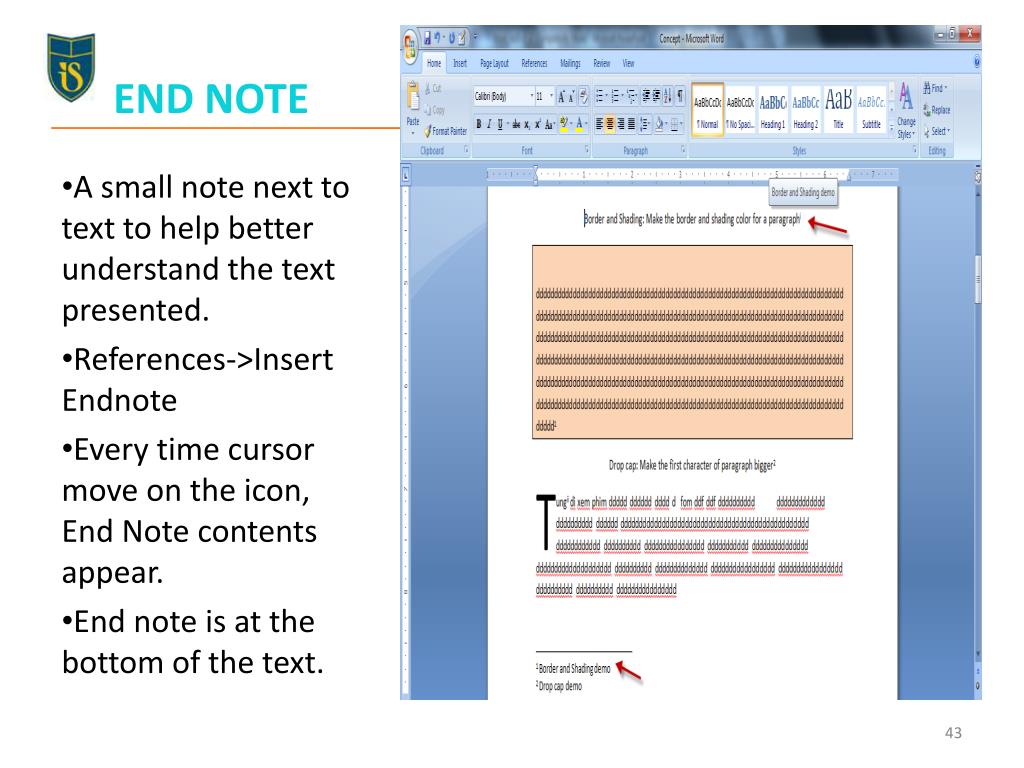The height and width of the screenshot is (768, 1024).
Task: Click the Paste clipboard icon
Action: pyautogui.click(x=413, y=96)
